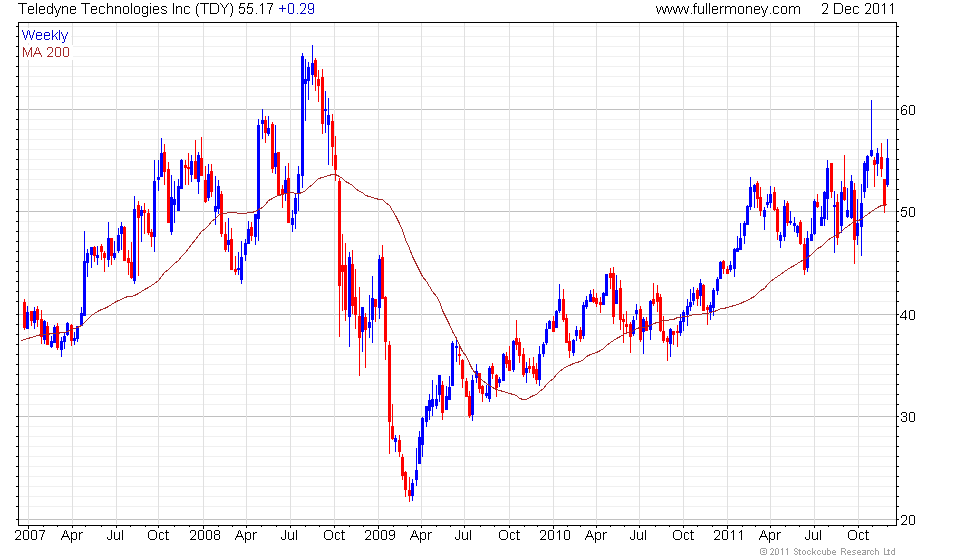The width and height of the screenshot is (980, 560).
Task: Click the copyright '2011 Stockcube Research Ltd' text
Action: click(828, 552)
